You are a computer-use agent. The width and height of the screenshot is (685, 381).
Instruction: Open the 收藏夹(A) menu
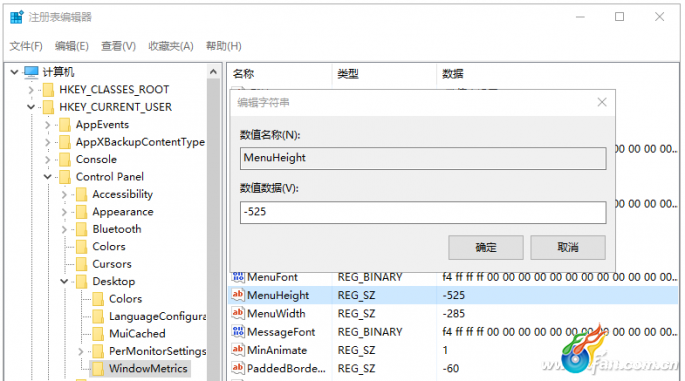pyautogui.click(x=171, y=46)
